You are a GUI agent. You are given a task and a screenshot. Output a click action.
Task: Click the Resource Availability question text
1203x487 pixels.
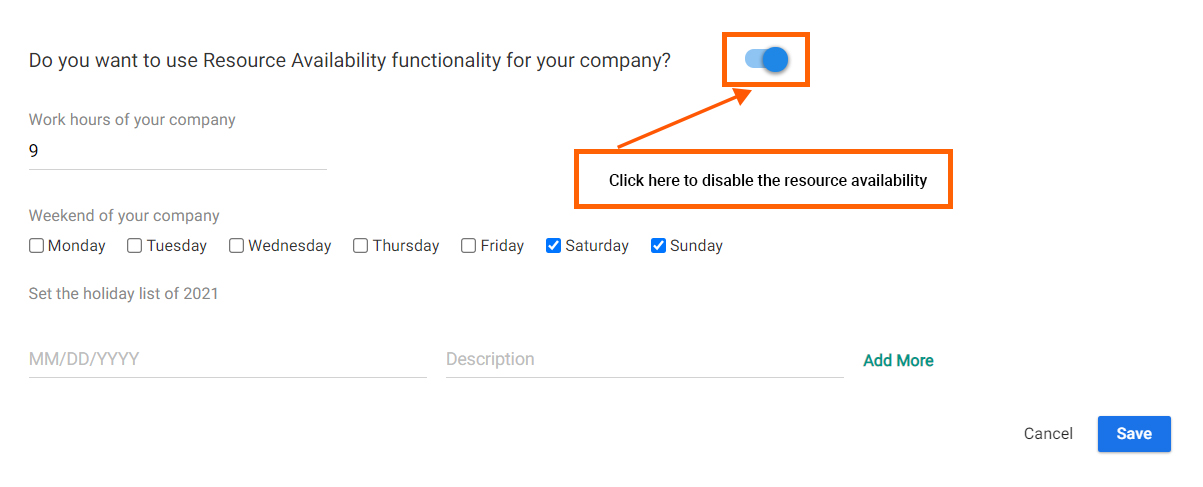click(350, 61)
